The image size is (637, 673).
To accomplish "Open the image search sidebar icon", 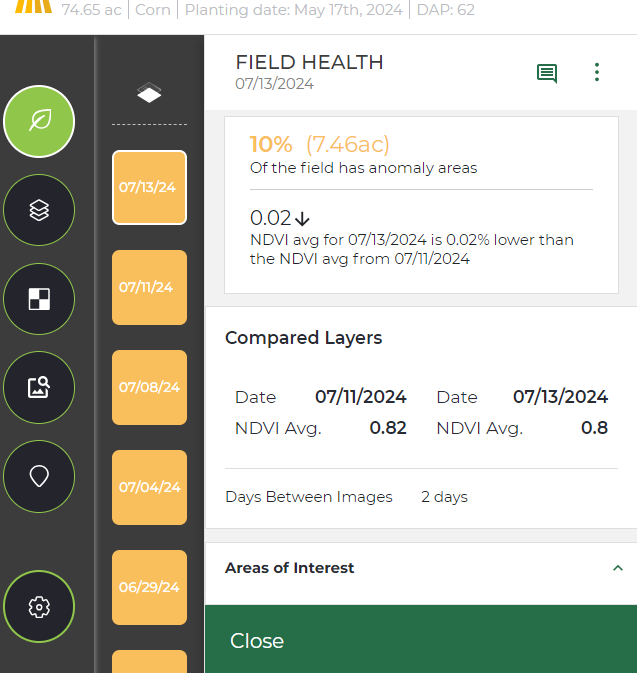I will pos(39,387).
